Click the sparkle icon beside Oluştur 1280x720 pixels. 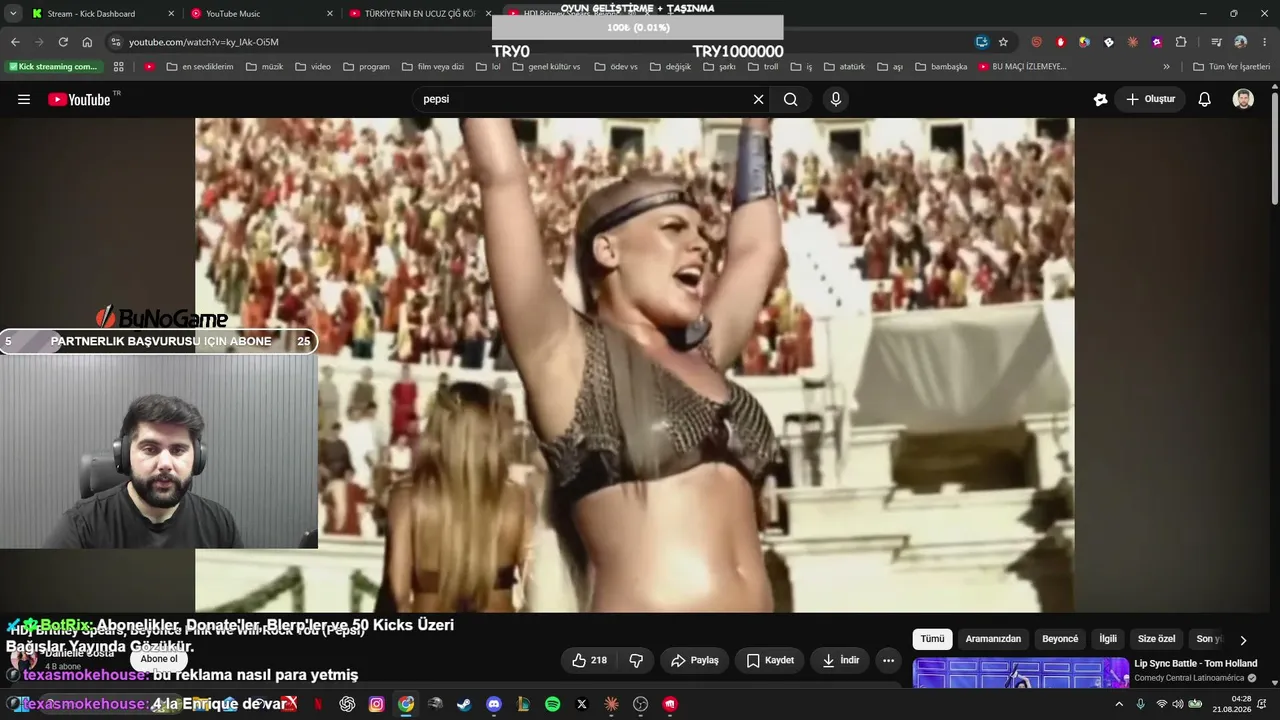pos(1101,99)
